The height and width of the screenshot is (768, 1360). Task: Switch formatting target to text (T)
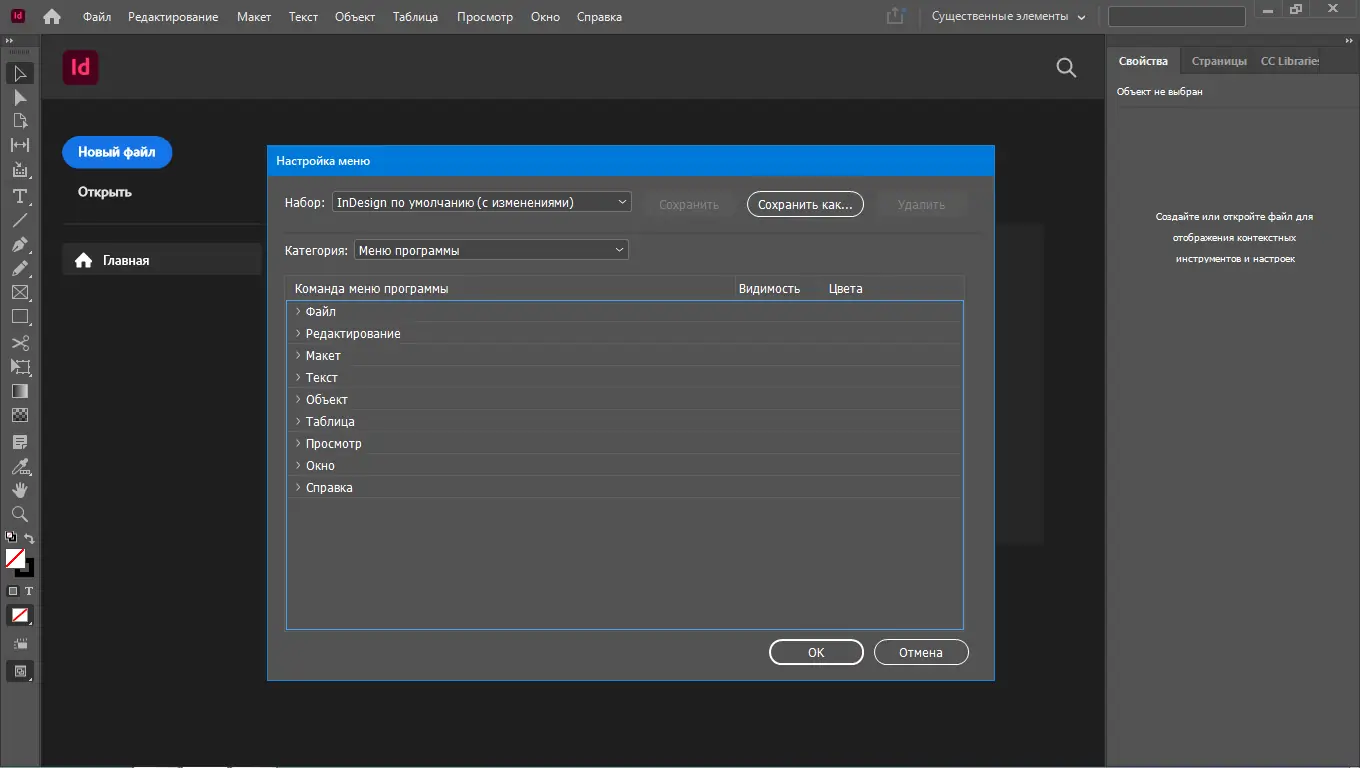[29, 591]
